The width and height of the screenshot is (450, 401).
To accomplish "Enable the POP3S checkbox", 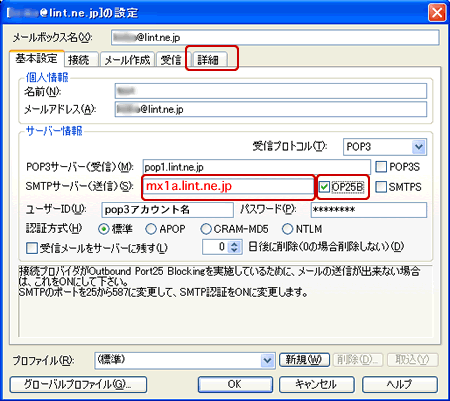I will 381,167.
